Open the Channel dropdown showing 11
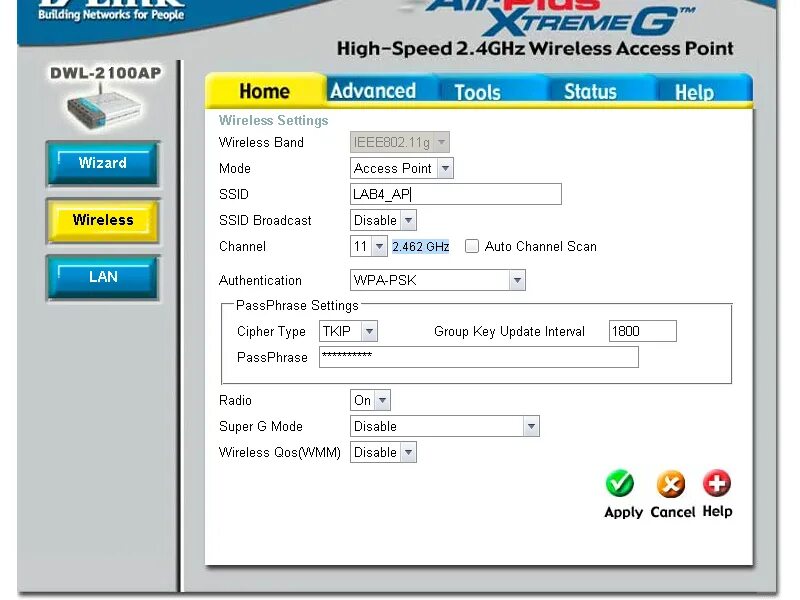Image resolution: width=800 pixels, height=600 pixels. click(x=369, y=246)
